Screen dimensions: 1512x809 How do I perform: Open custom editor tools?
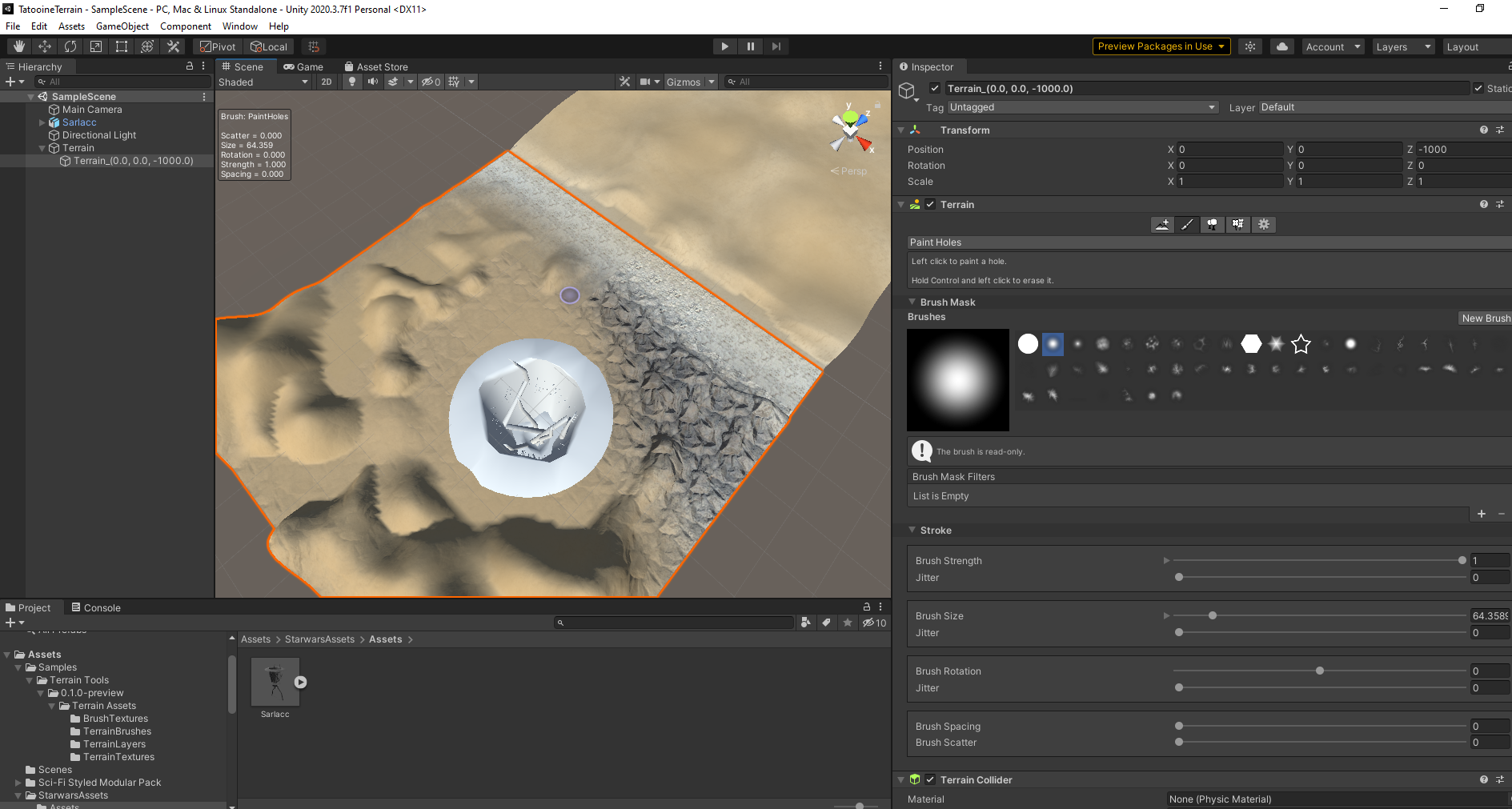173,46
